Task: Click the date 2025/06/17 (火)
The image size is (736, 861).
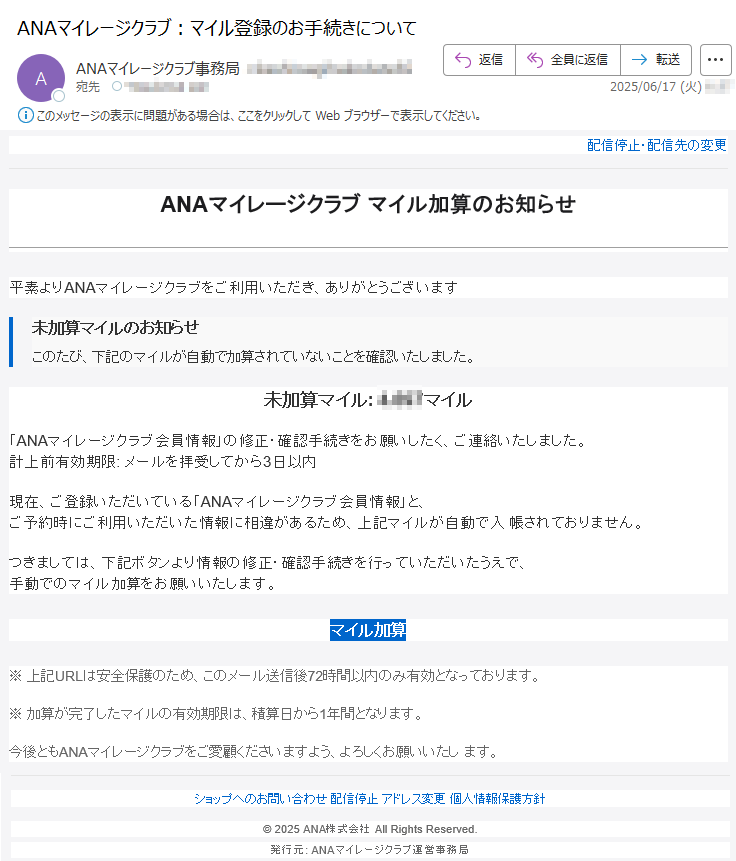Action: coord(656,87)
